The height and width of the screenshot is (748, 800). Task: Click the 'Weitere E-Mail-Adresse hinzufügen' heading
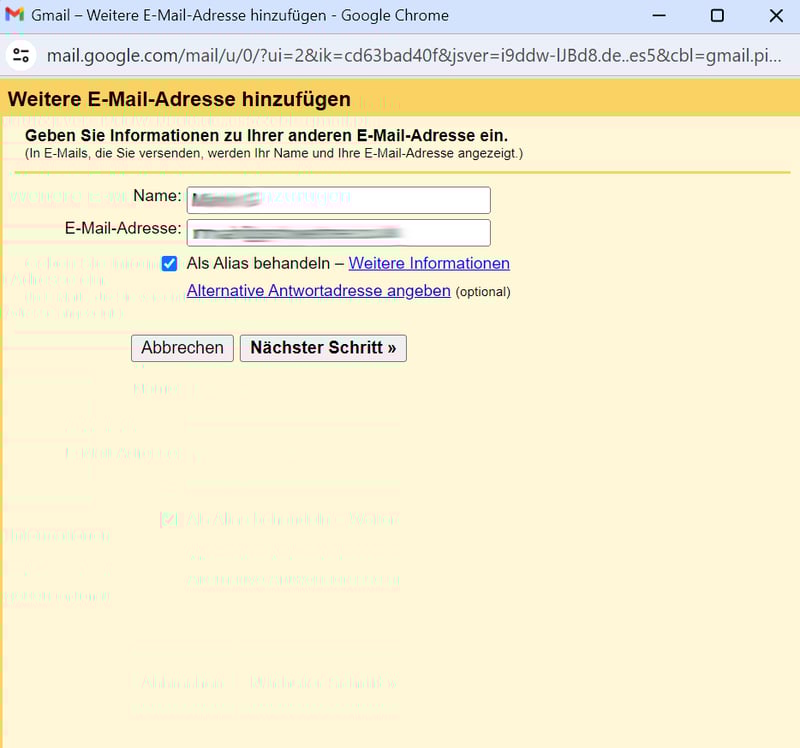pyautogui.click(x=180, y=99)
